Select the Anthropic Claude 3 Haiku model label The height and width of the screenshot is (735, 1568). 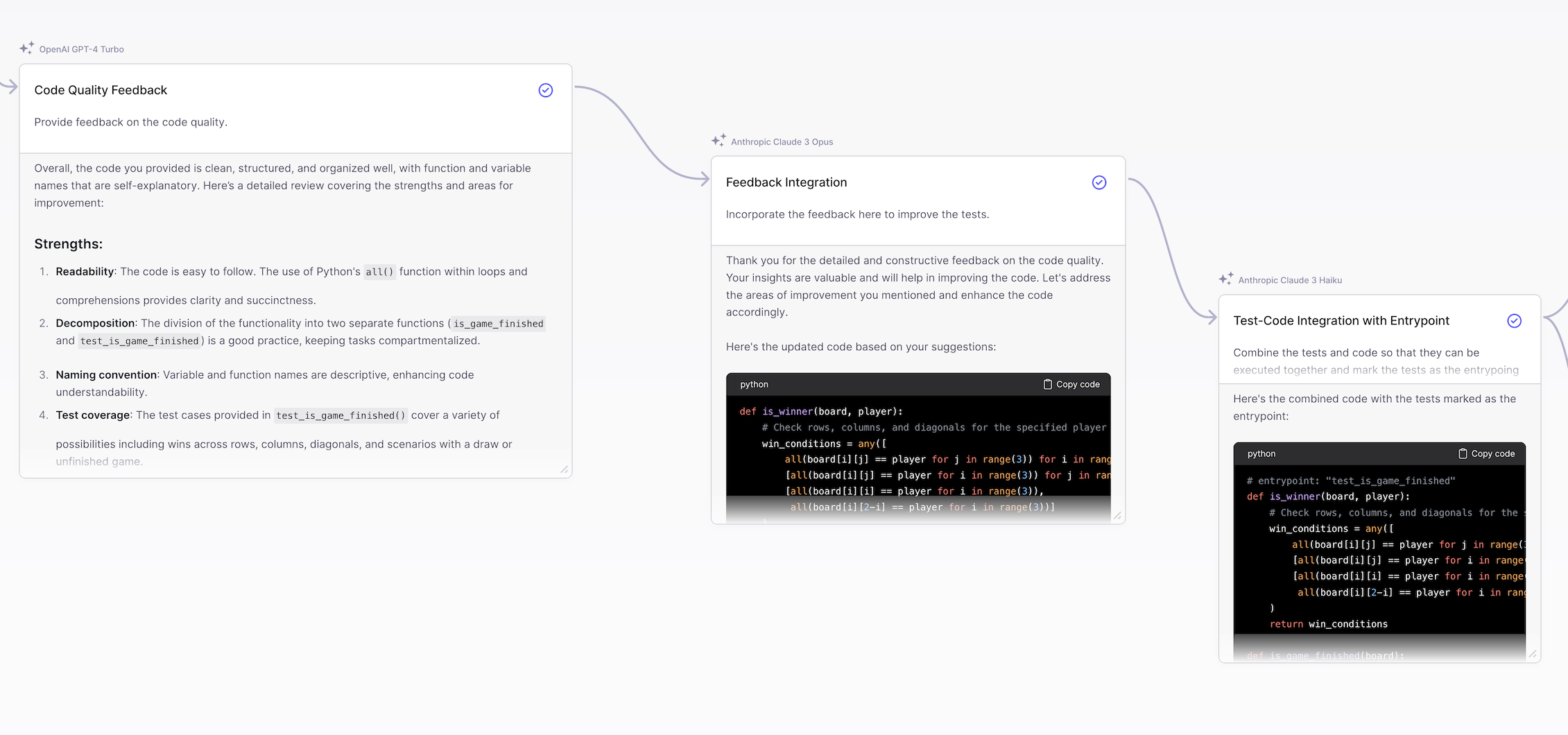pos(1290,280)
